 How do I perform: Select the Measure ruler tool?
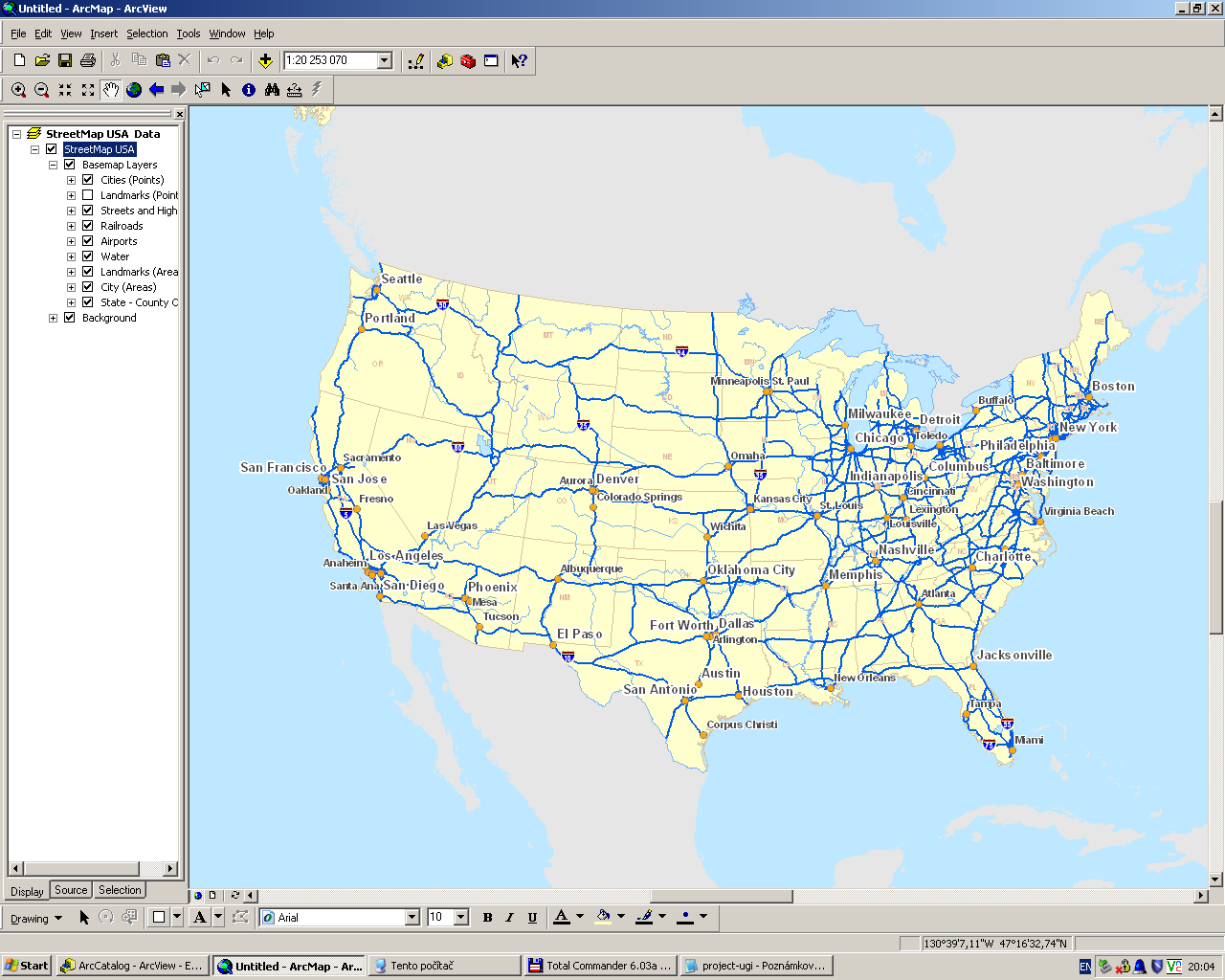click(x=295, y=89)
